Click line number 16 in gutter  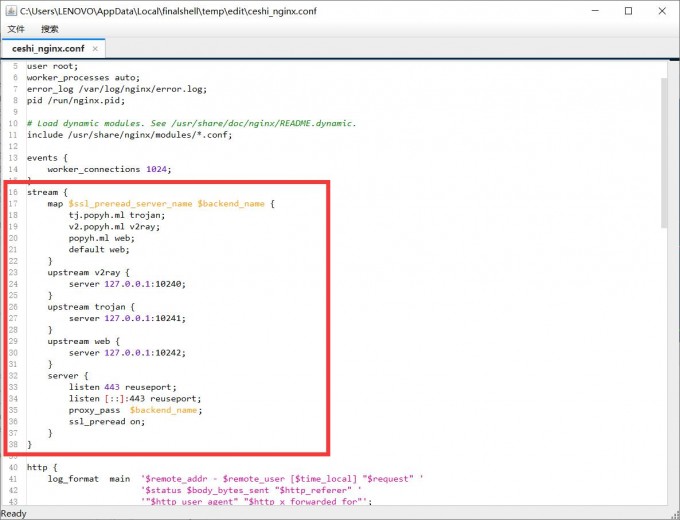point(13,192)
